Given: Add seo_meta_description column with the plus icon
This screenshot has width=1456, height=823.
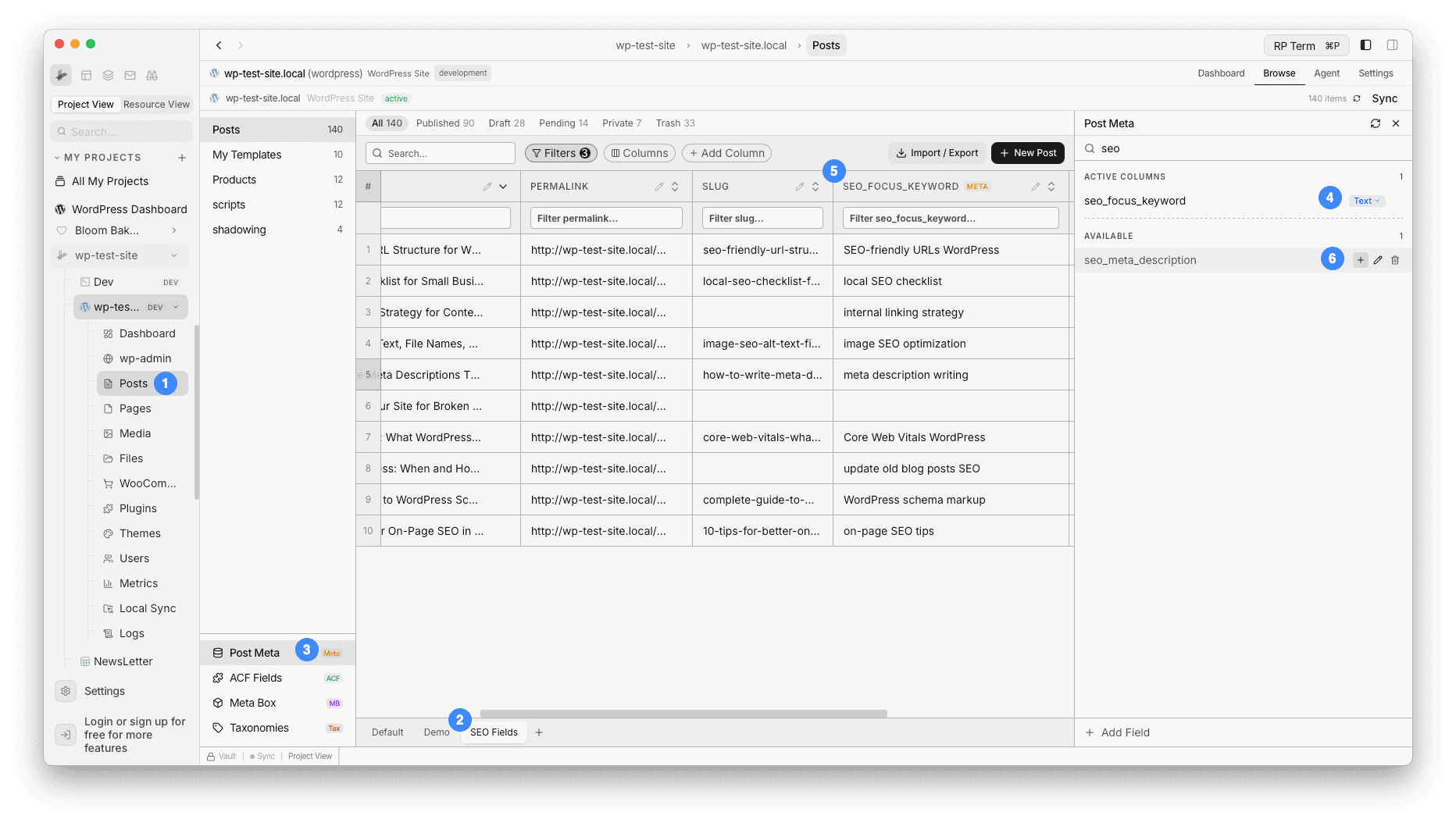Looking at the screenshot, I should pos(1361,260).
